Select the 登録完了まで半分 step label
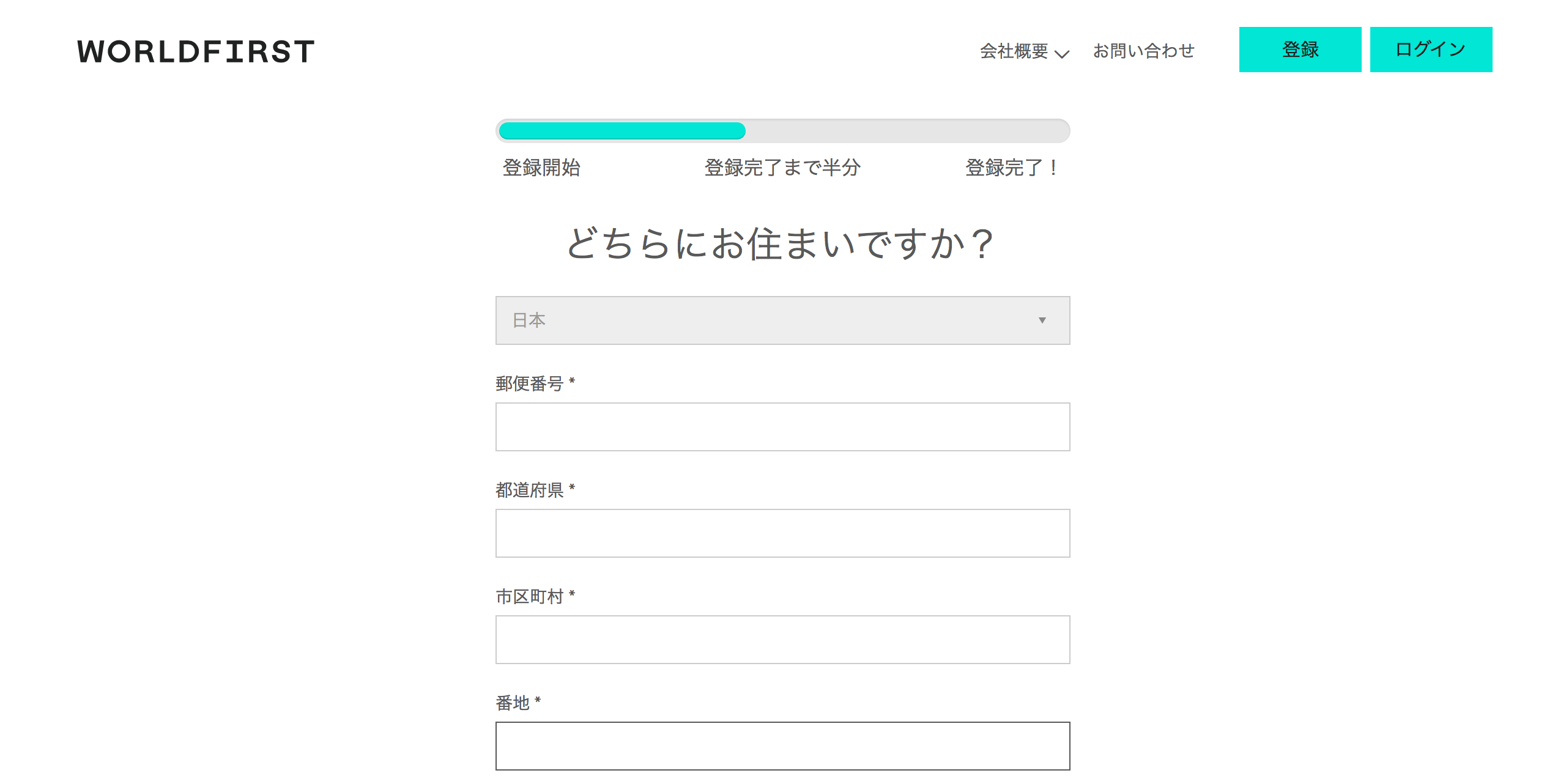 tap(782, 168)
